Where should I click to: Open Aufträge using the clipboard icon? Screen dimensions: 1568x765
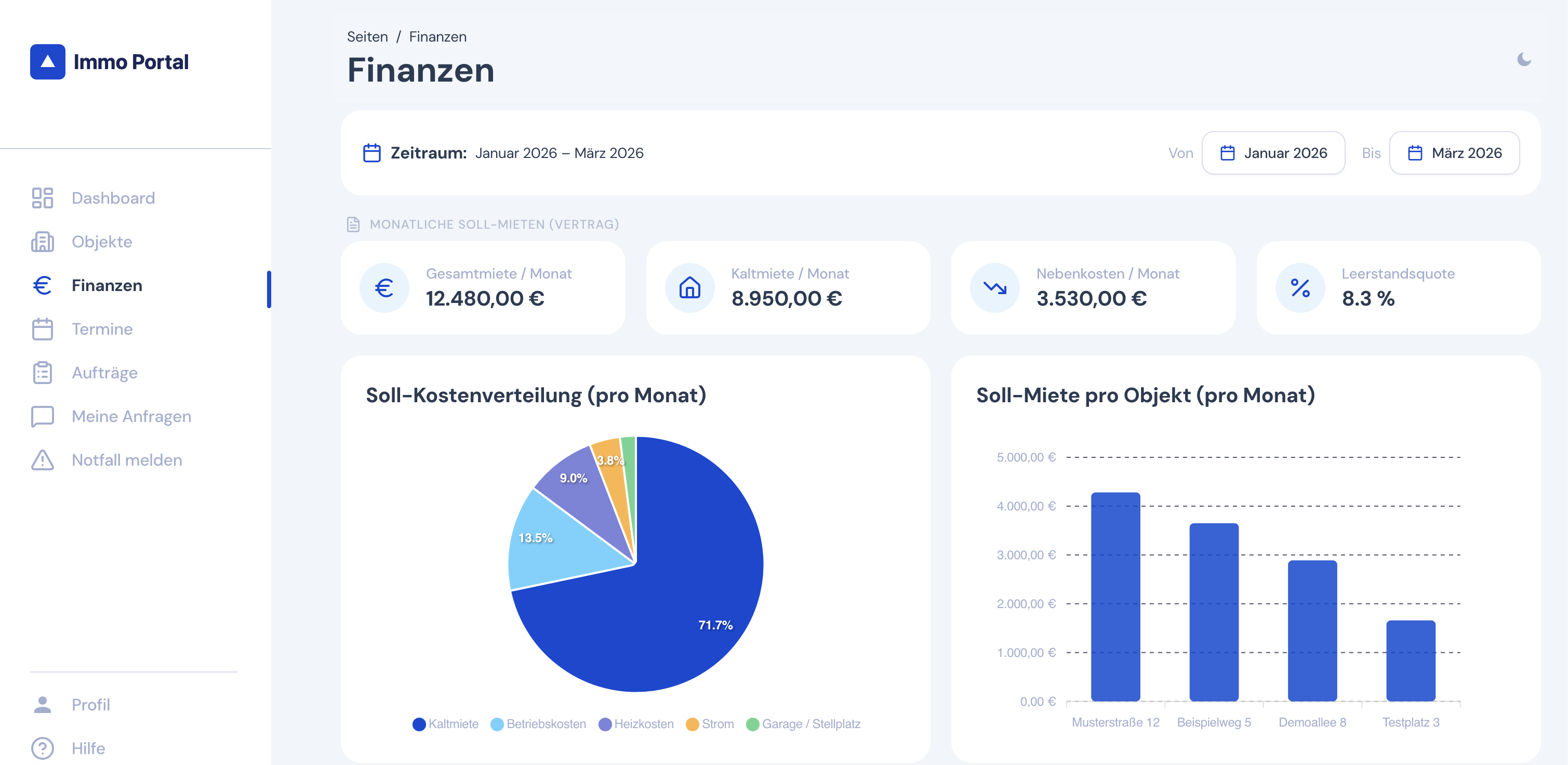click(42, 372)
